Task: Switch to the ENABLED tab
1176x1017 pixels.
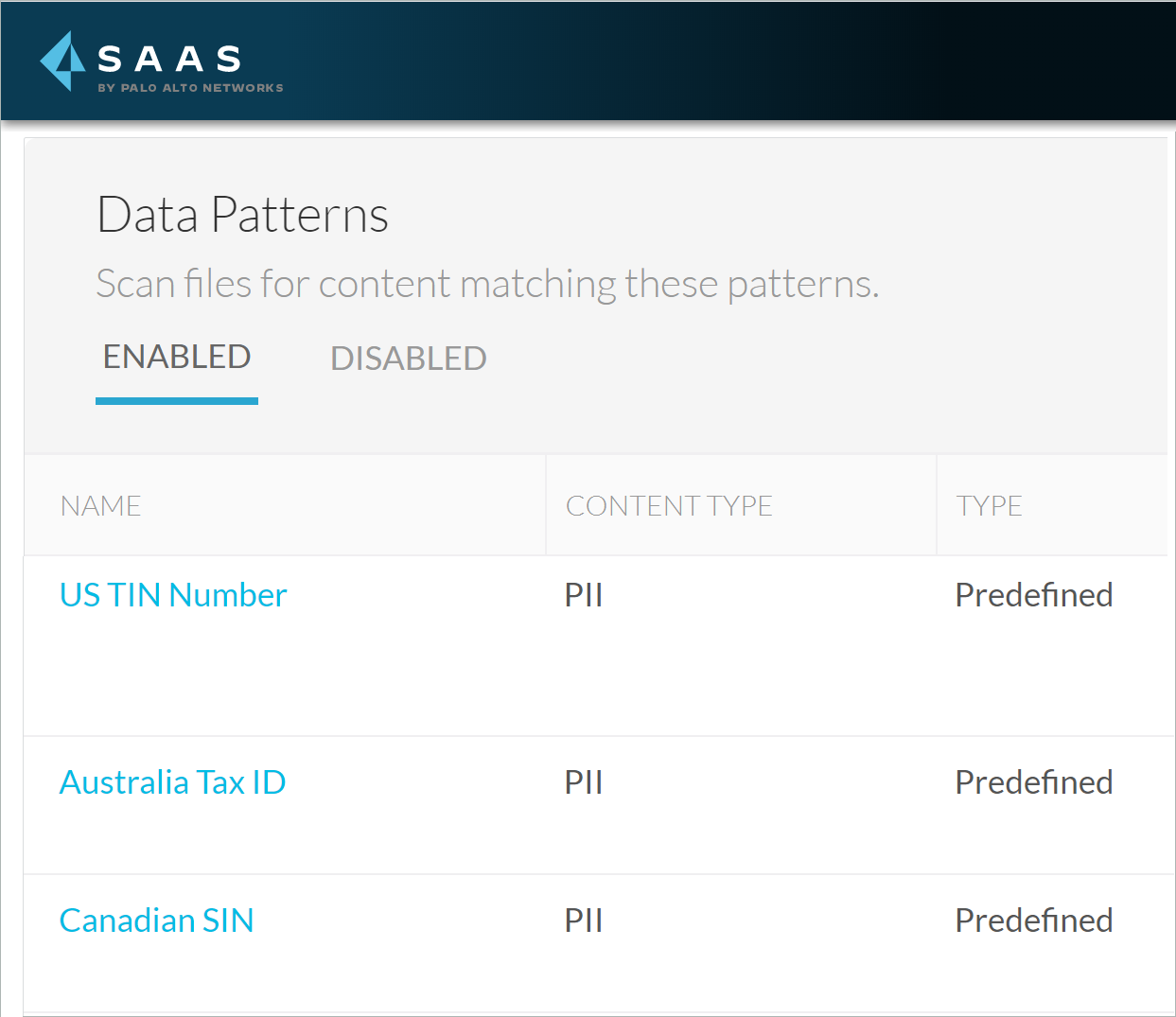Action: pyautogui.click(x=177, y=358)
